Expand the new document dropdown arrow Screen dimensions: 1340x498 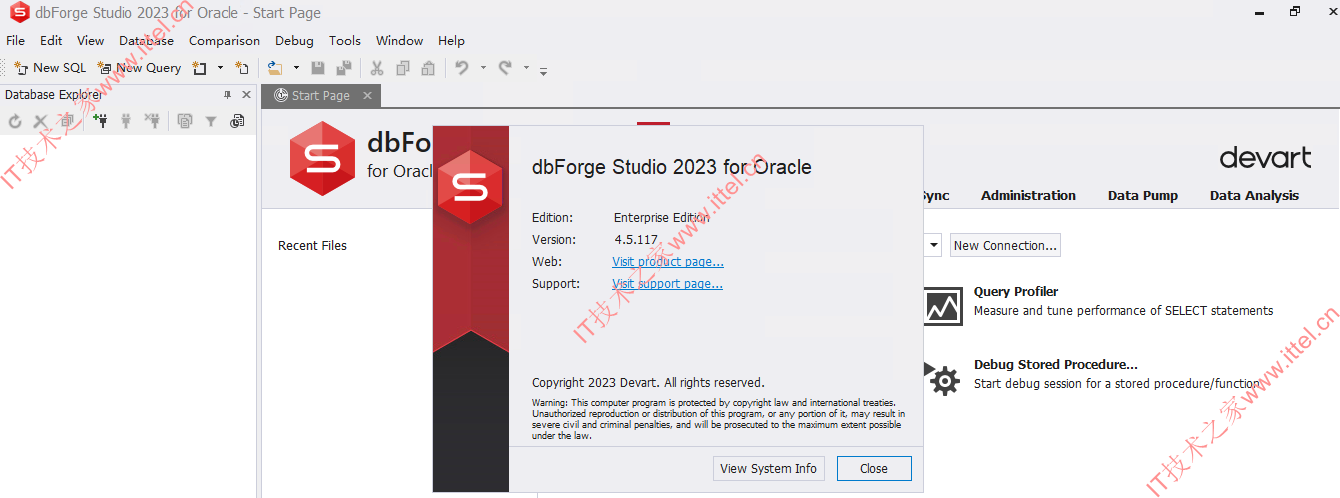[220, 68]
